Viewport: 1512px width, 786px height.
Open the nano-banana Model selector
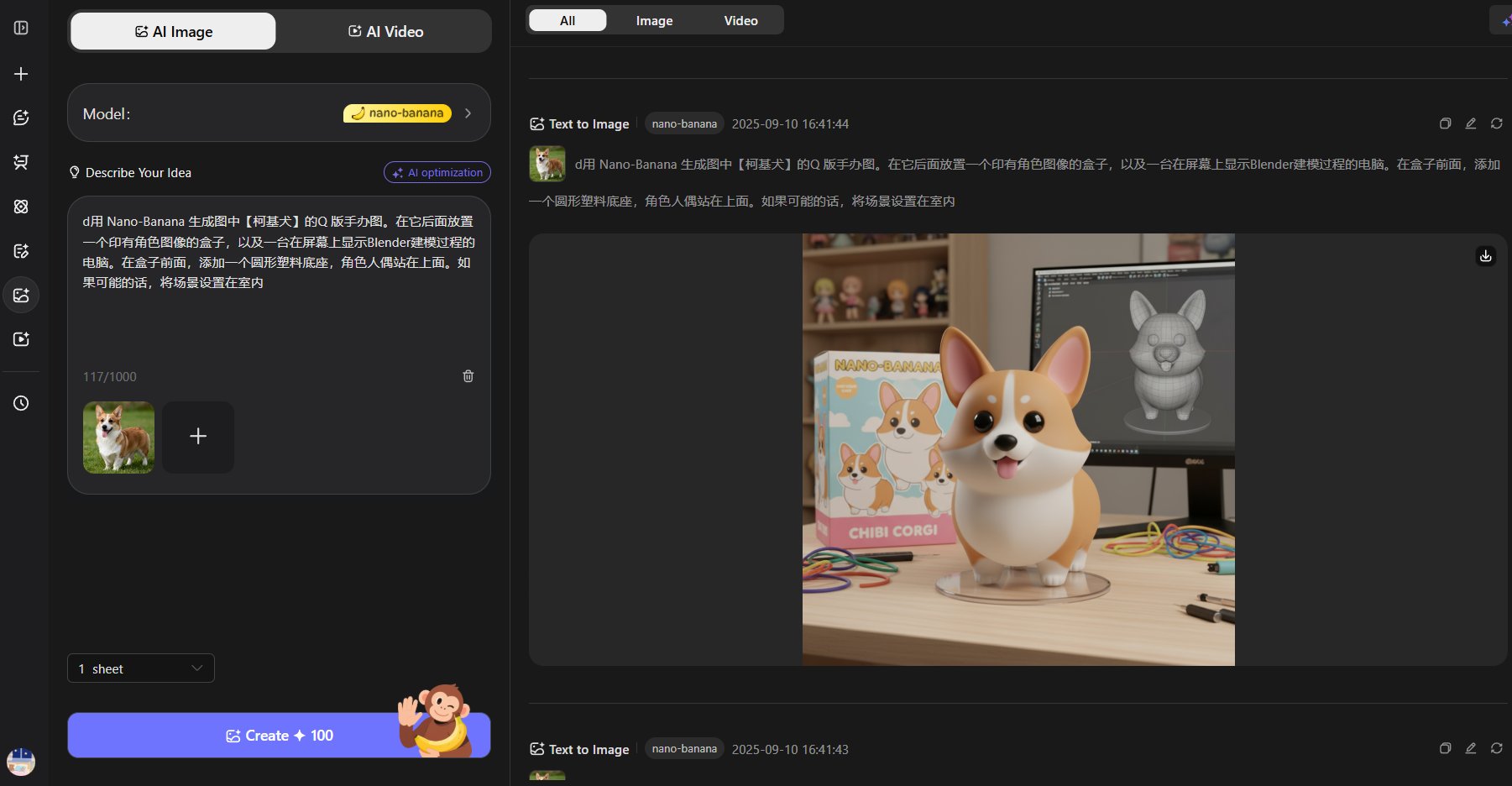pos(279,113)
